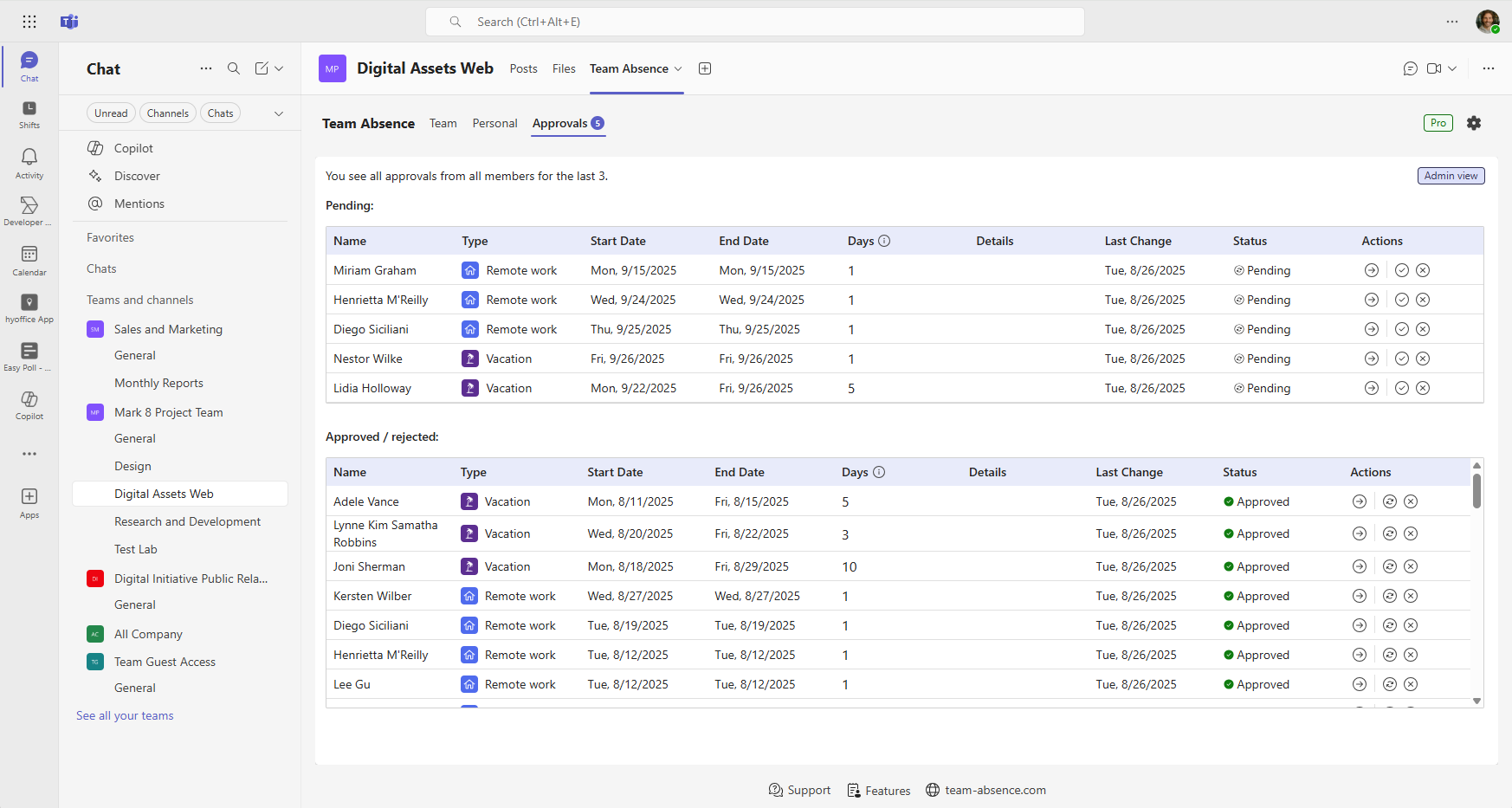Open details arrow for Lidia Holloway's request
Viewport: 1512px width, 808px height.
tap(1371, 388)
